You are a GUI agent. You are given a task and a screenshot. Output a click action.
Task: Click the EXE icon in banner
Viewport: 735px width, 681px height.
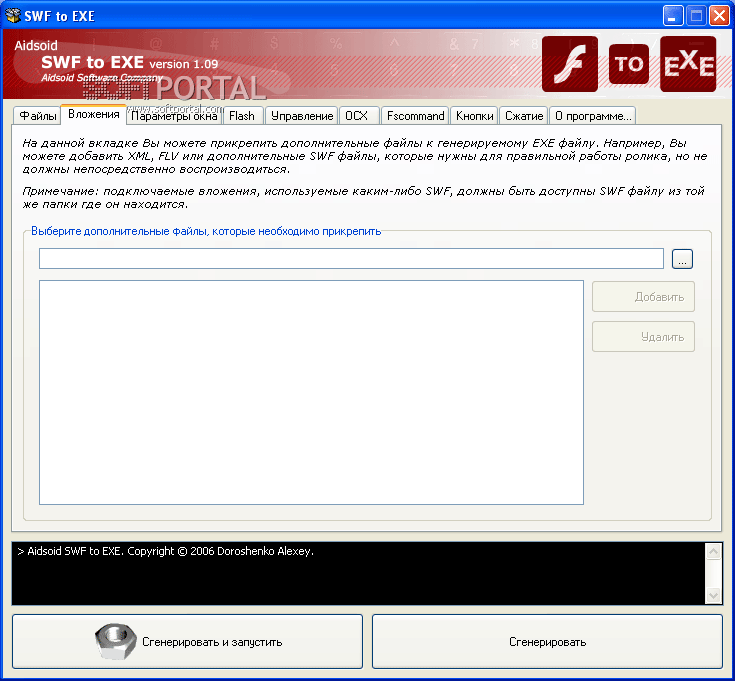(688, 64)
